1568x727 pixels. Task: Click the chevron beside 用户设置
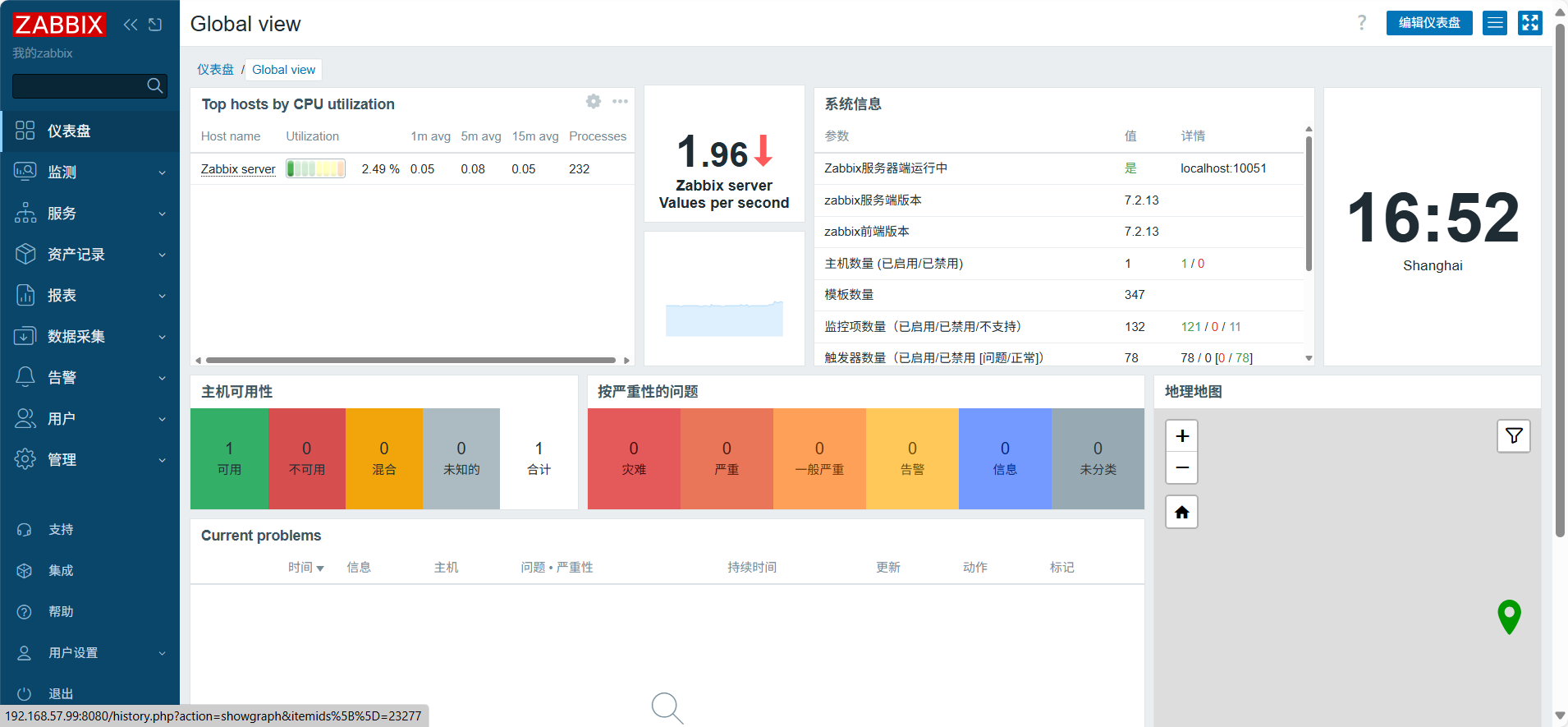pos(162,653)
